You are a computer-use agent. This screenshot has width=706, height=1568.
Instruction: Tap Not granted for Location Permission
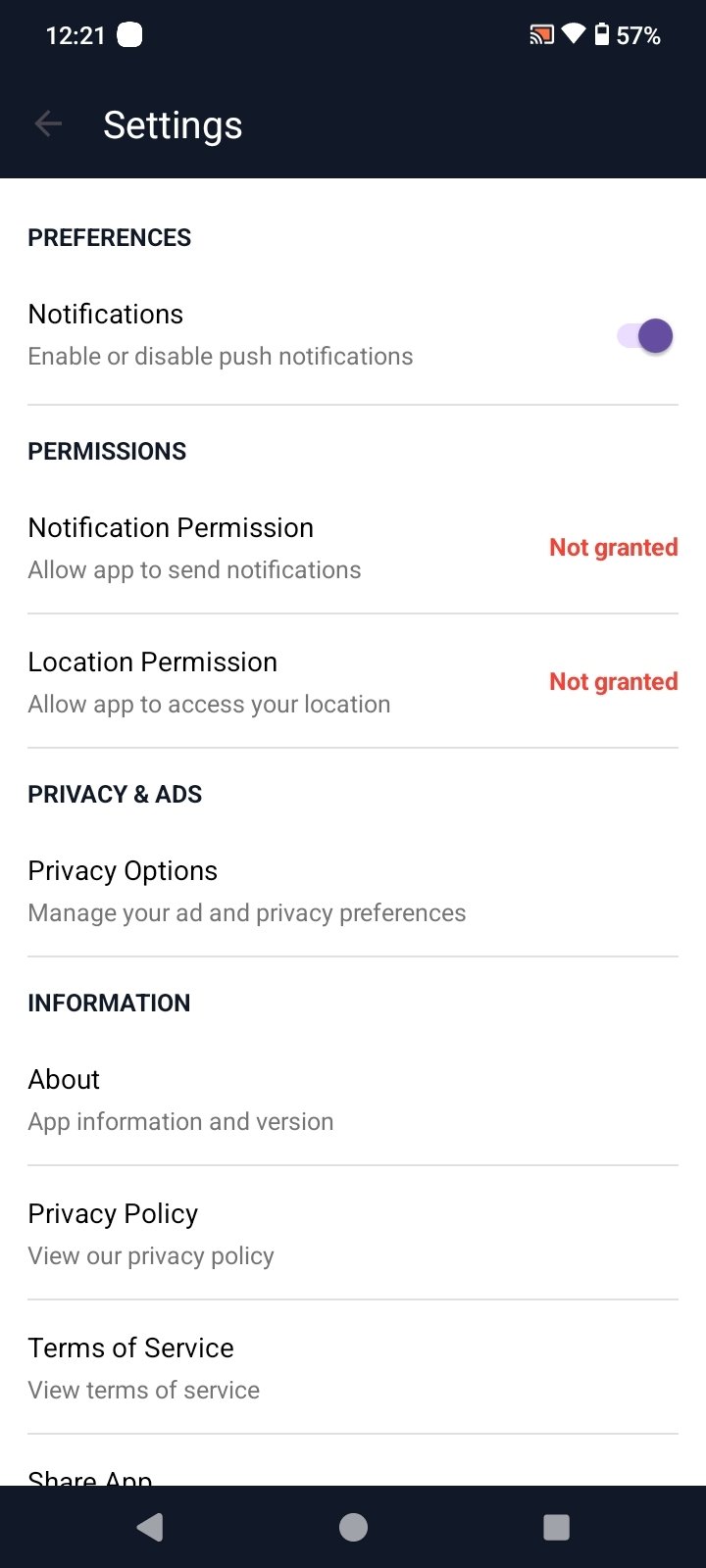click(x=613, y=682)
